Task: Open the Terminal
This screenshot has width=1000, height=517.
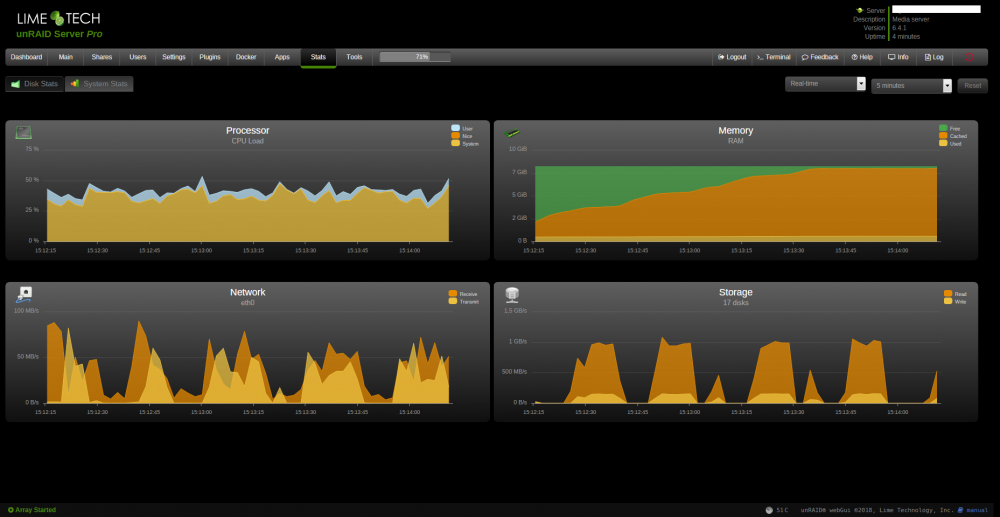Action: (774, 57)
